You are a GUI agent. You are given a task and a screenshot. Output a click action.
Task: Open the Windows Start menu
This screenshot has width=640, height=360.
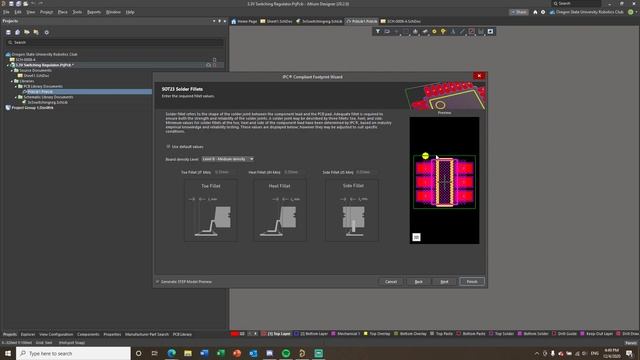pos(8,353)
